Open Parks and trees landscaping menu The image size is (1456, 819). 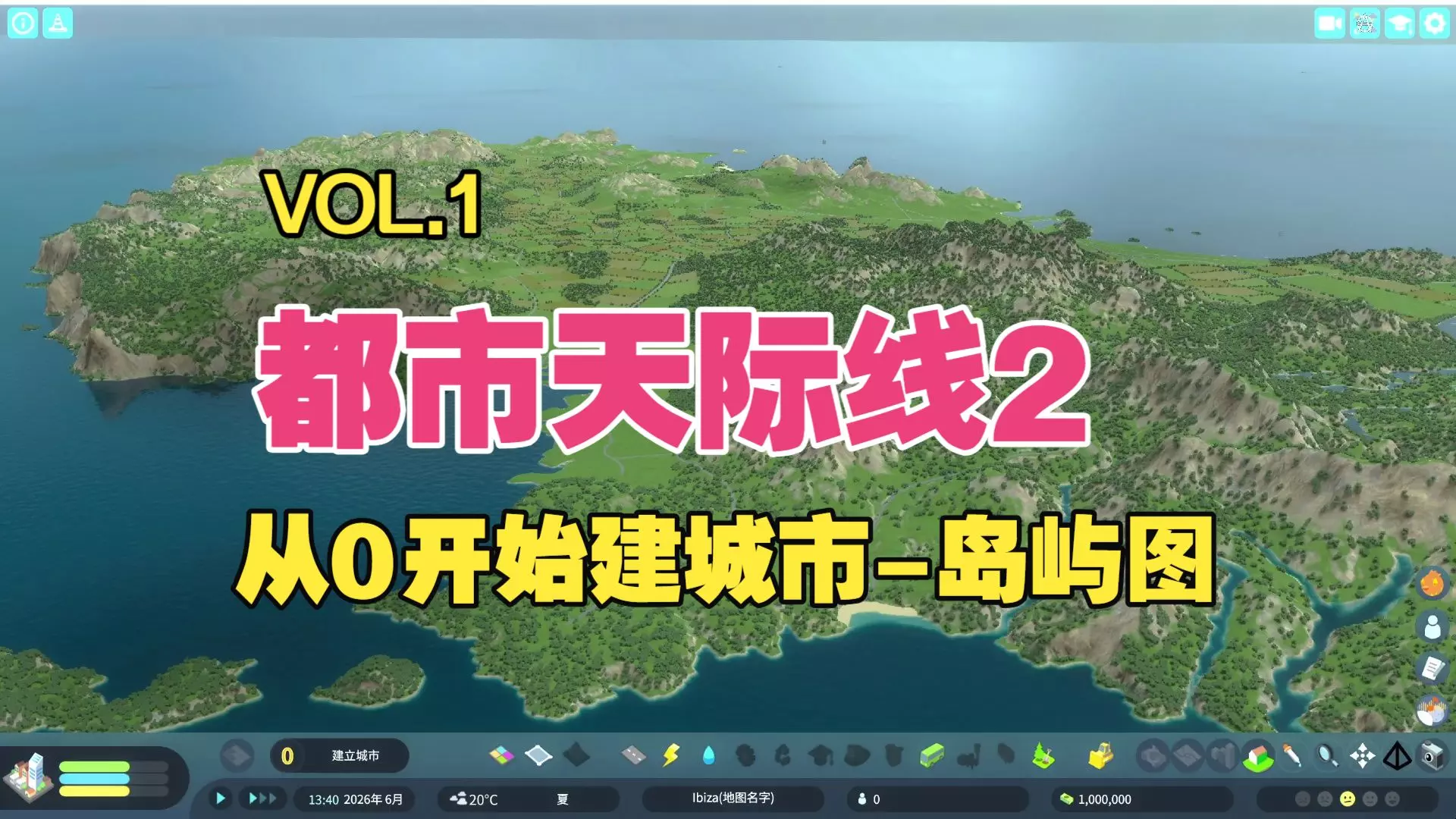point(1043,755)
